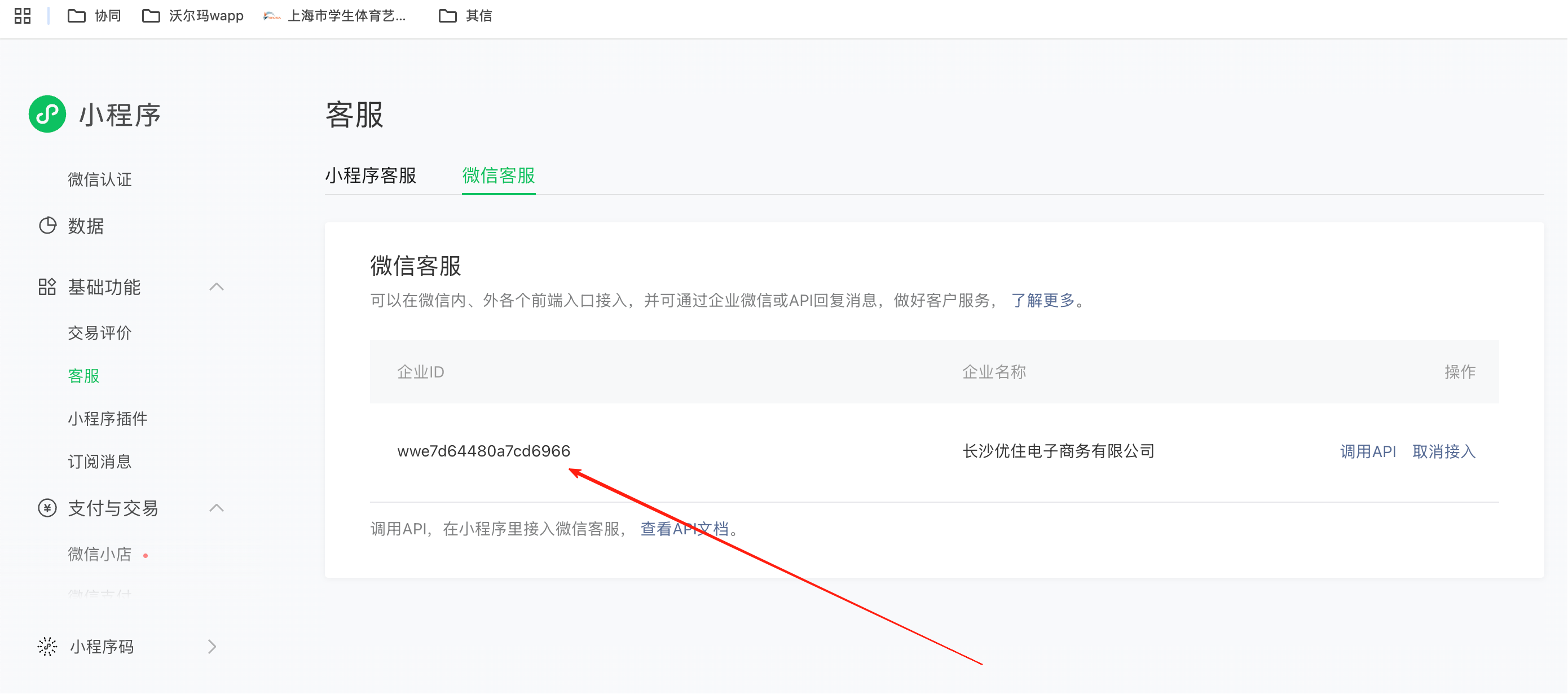This screenshot has width=1568, height=694.
Task: Open 订阅消息 in the sidebar
Action: pos(100,462)
